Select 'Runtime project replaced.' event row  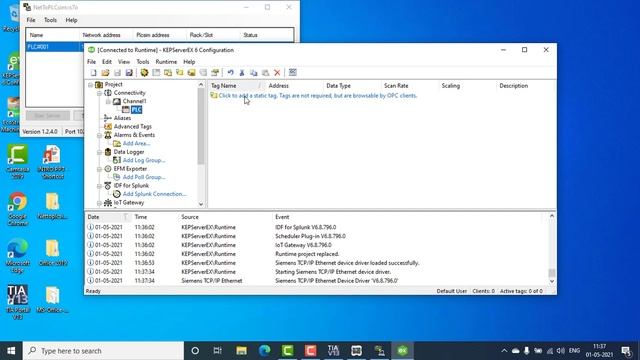pos(307,254)
